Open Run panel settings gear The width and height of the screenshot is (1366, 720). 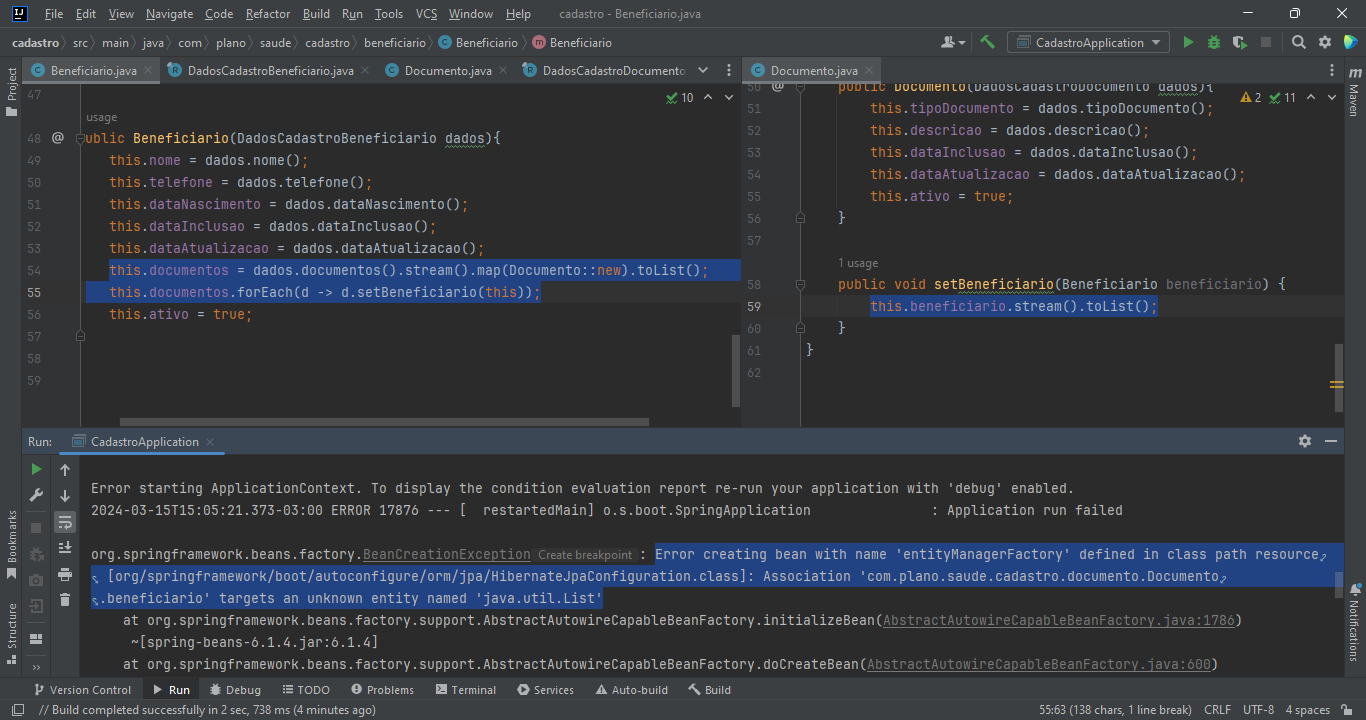click(x=1305, y=441)
